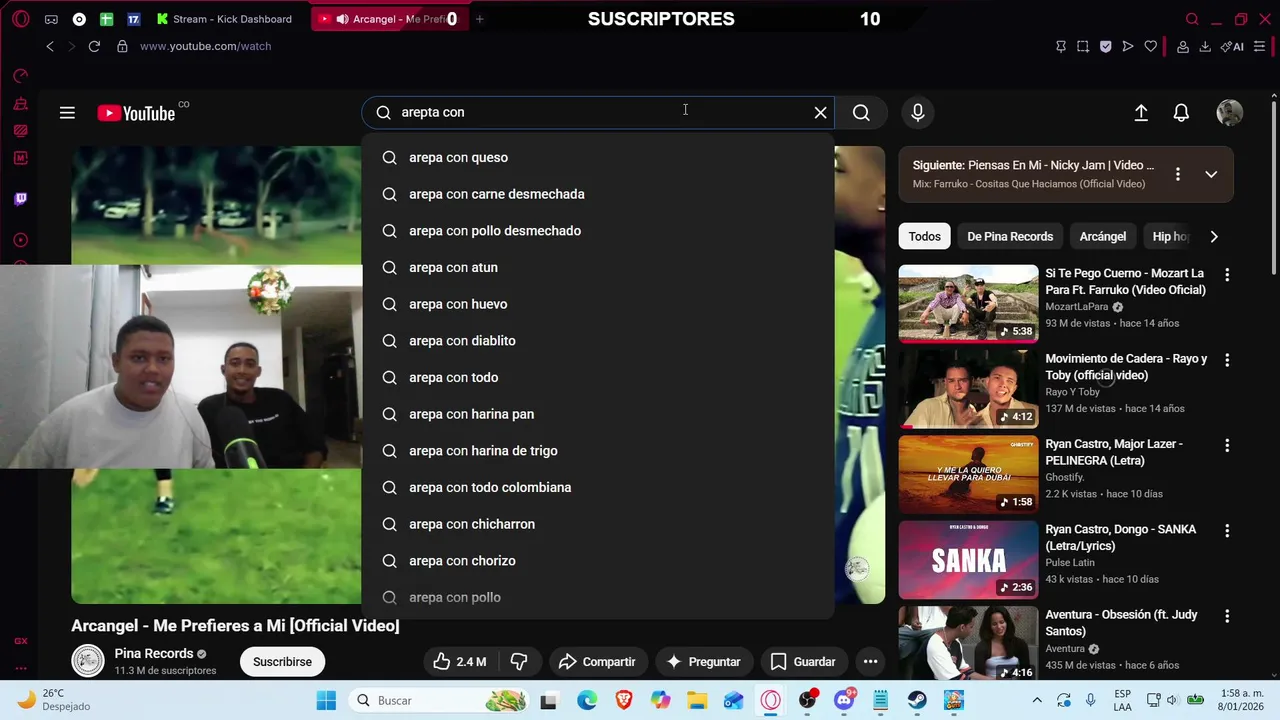Go back with browser back arrow
This screenshot has height=720, width=1280.
50,46
